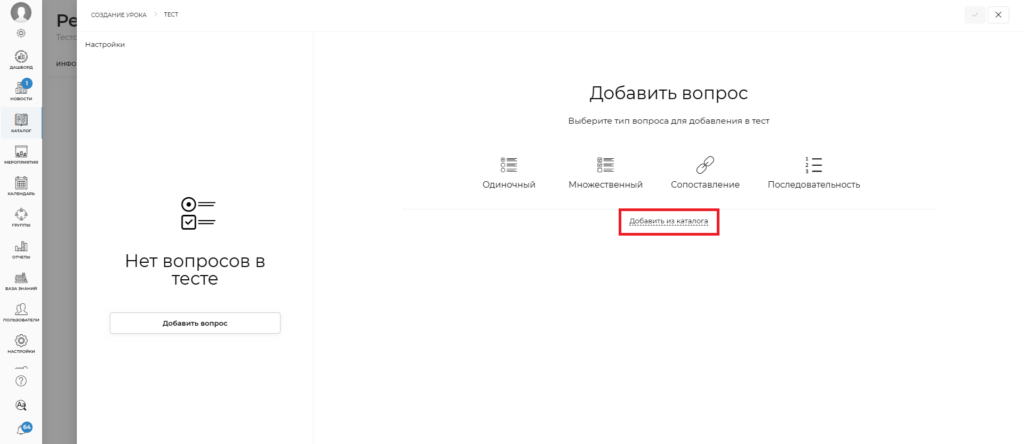Open the Отчеты section
Viewport: 1024px width, 444px height.
pyautogui.click(x=21, y=249)
